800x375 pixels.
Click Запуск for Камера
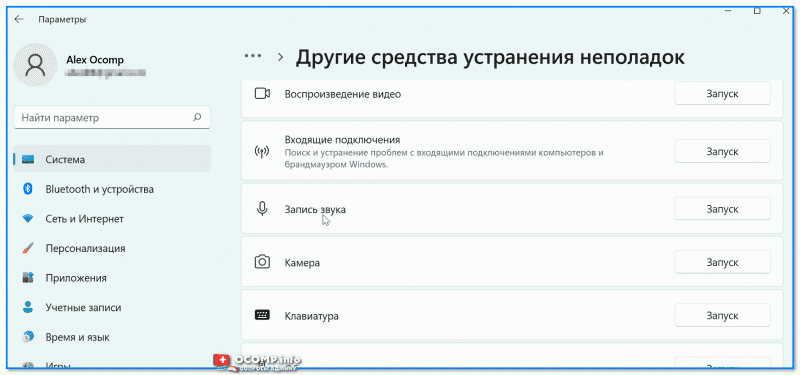722,262
